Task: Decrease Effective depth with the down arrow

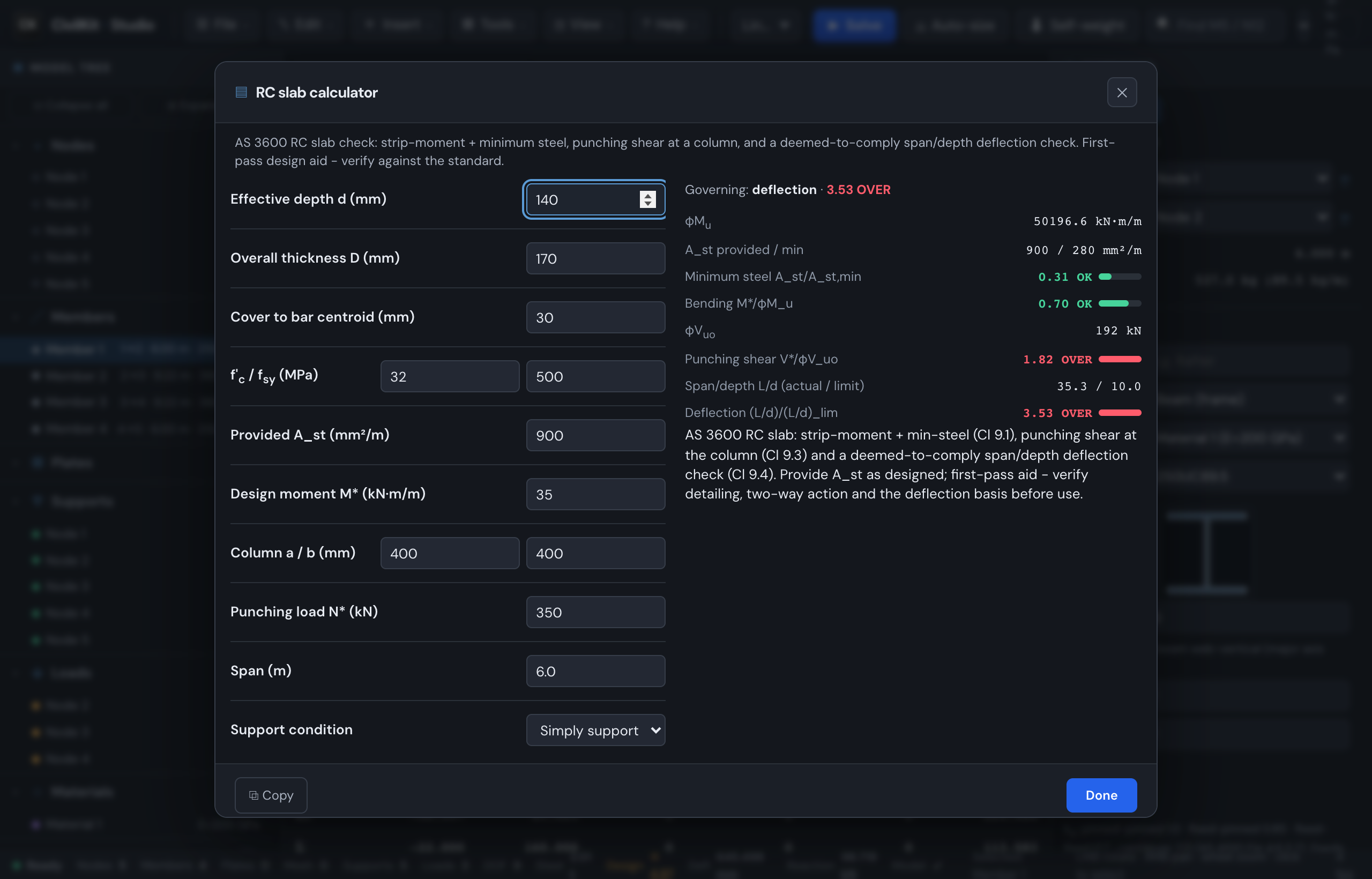Action: click(647, 204)
